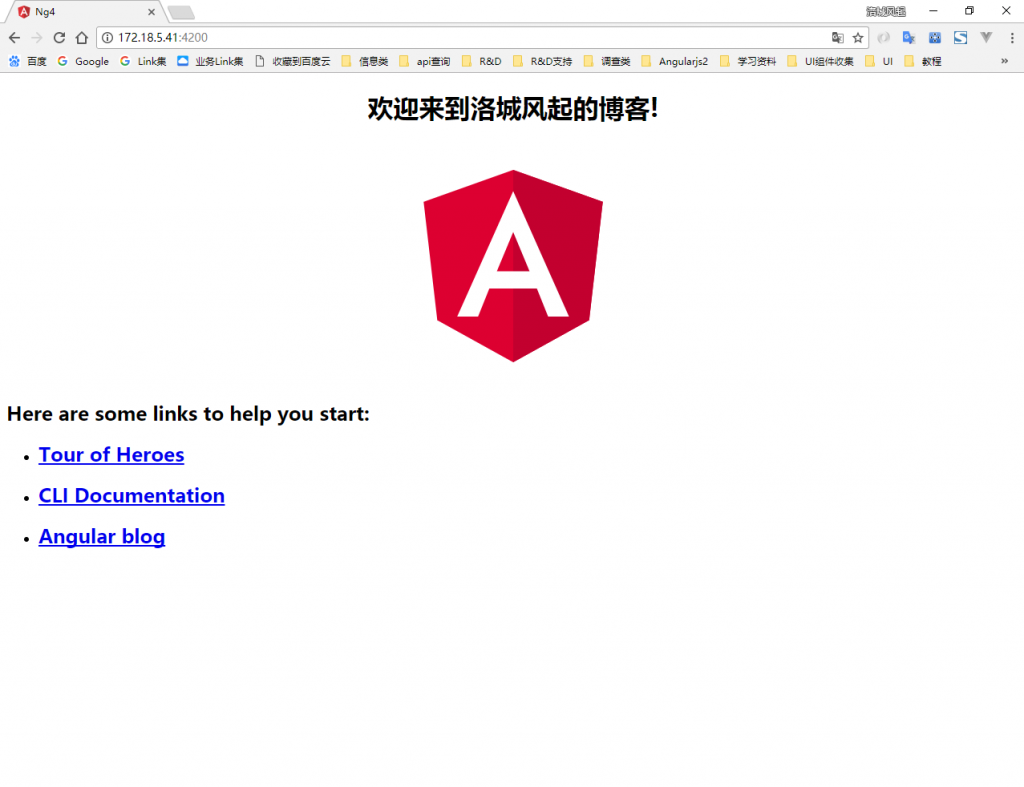
Task: Open the 学习资料 bookmark folder
Action: pos(748,61)
